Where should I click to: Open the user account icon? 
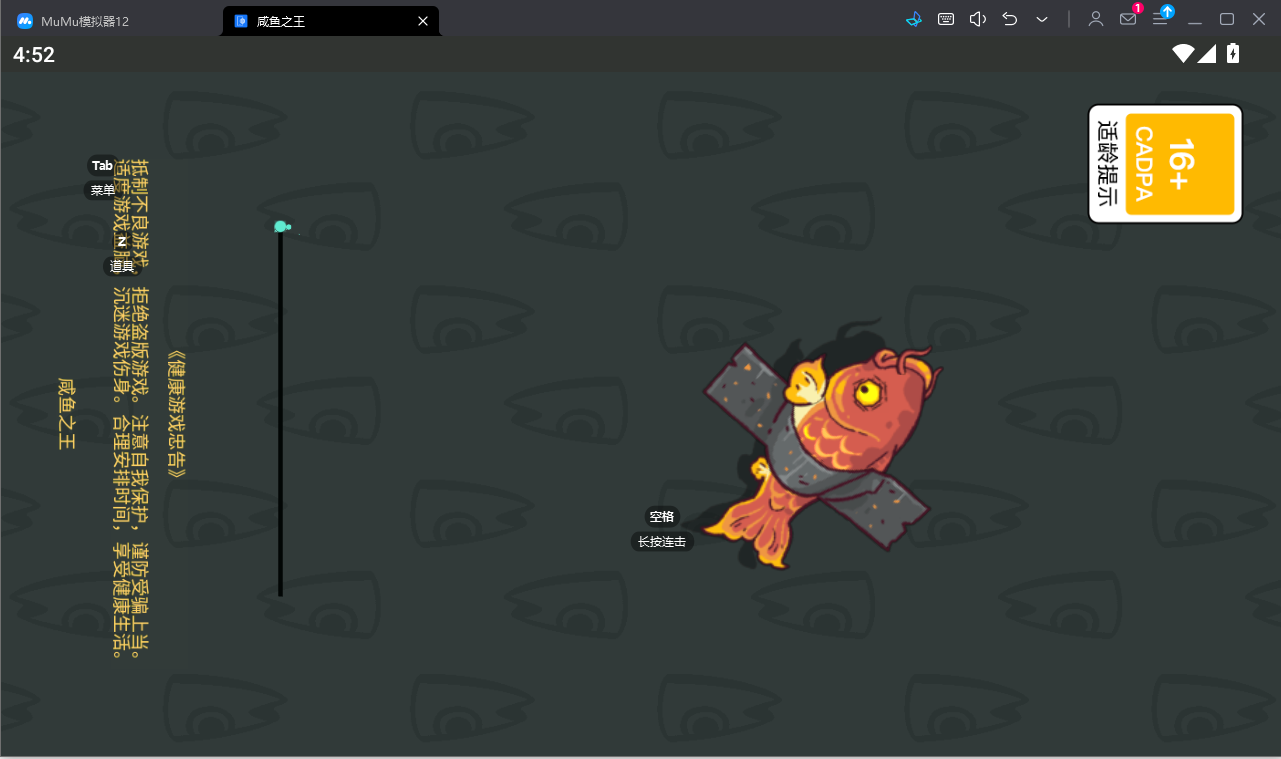click(x=1096, y=19)
